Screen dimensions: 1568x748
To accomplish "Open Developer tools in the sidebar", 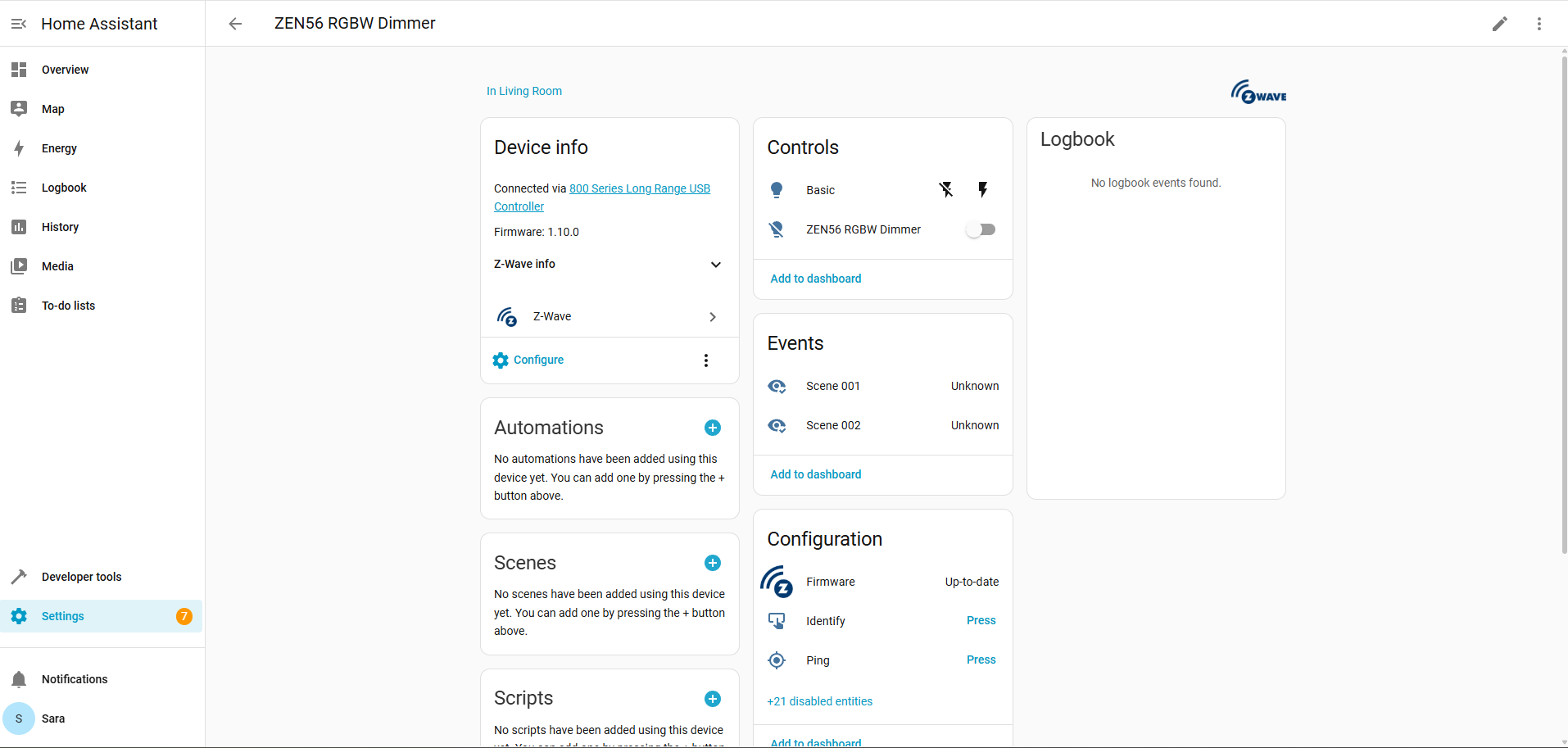I will tap(81, 577).
